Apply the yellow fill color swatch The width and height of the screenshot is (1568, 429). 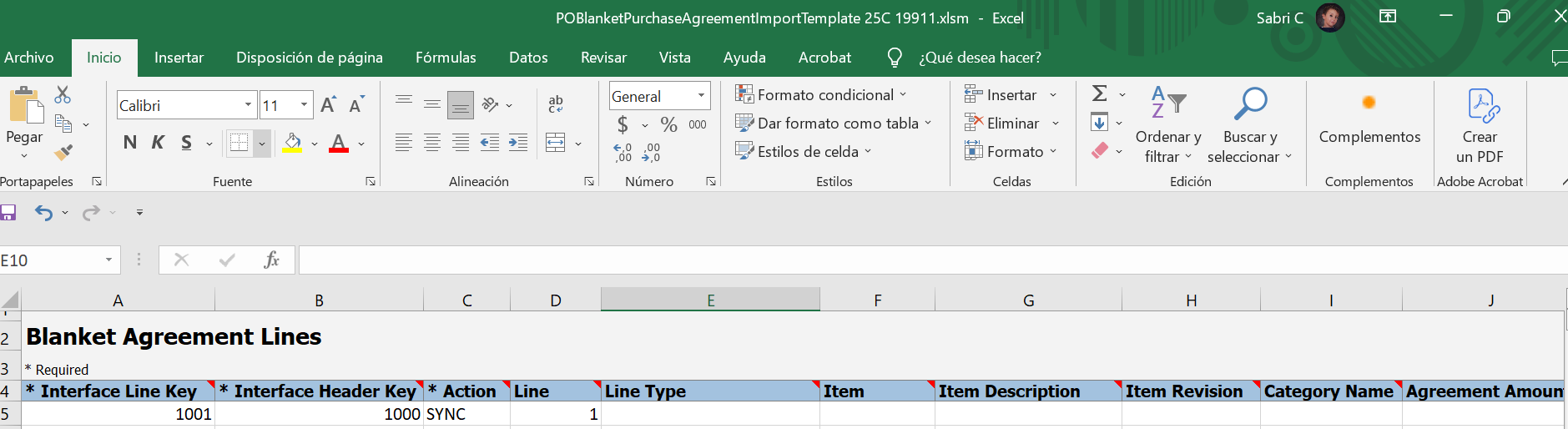[x=292, y=143]
